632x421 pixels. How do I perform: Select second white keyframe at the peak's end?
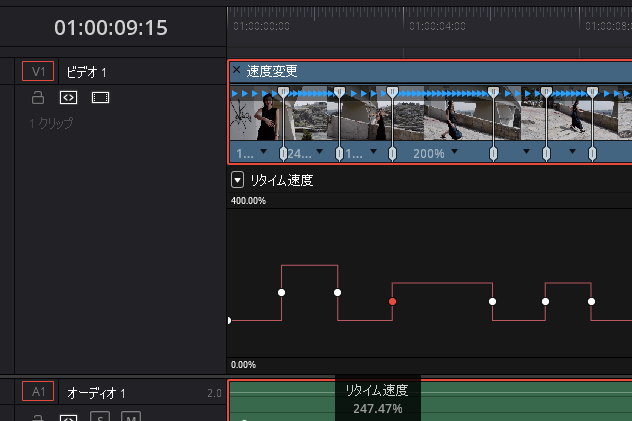click(337, 292)
